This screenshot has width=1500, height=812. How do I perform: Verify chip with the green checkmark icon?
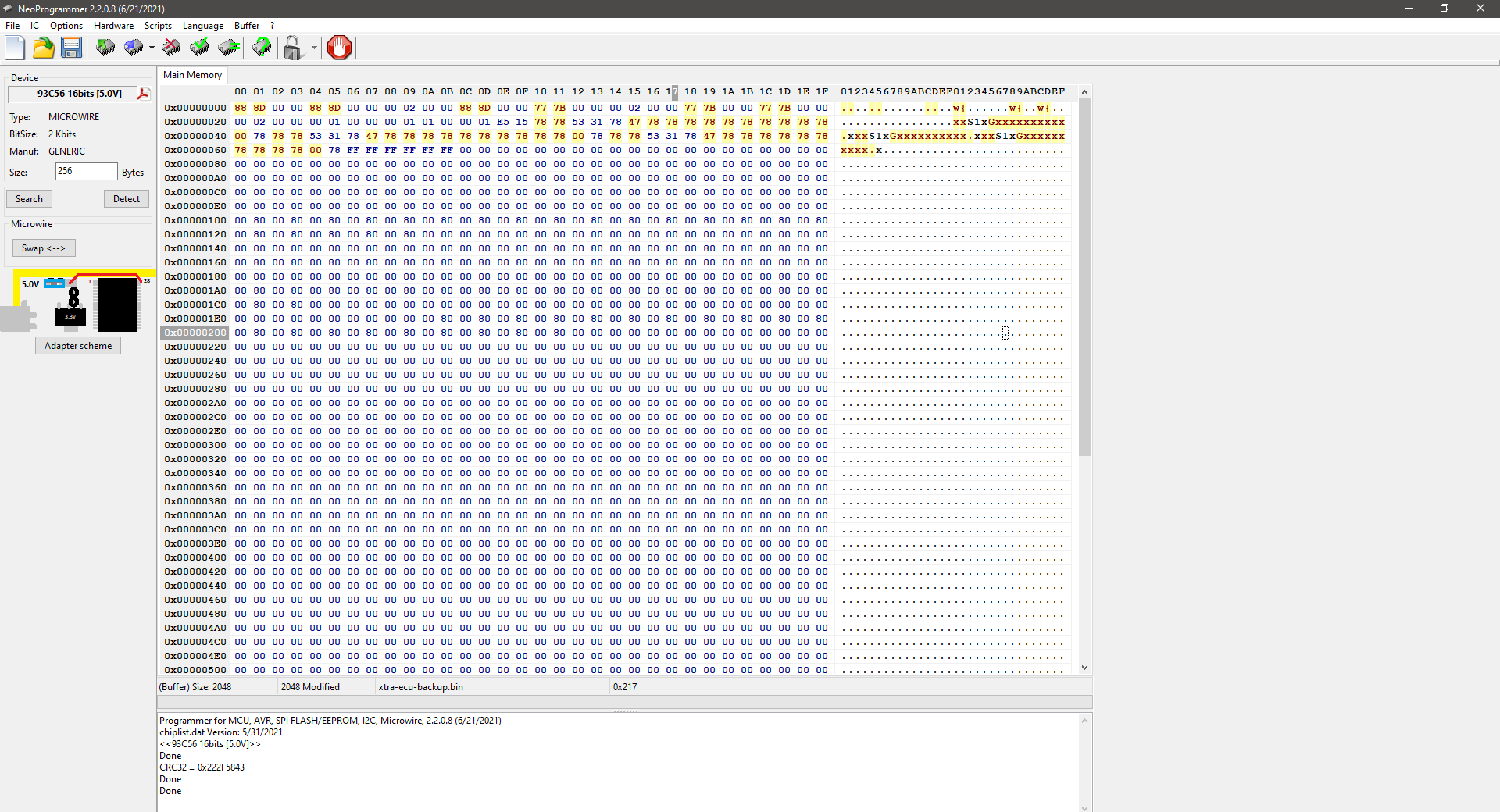(200, 48)
